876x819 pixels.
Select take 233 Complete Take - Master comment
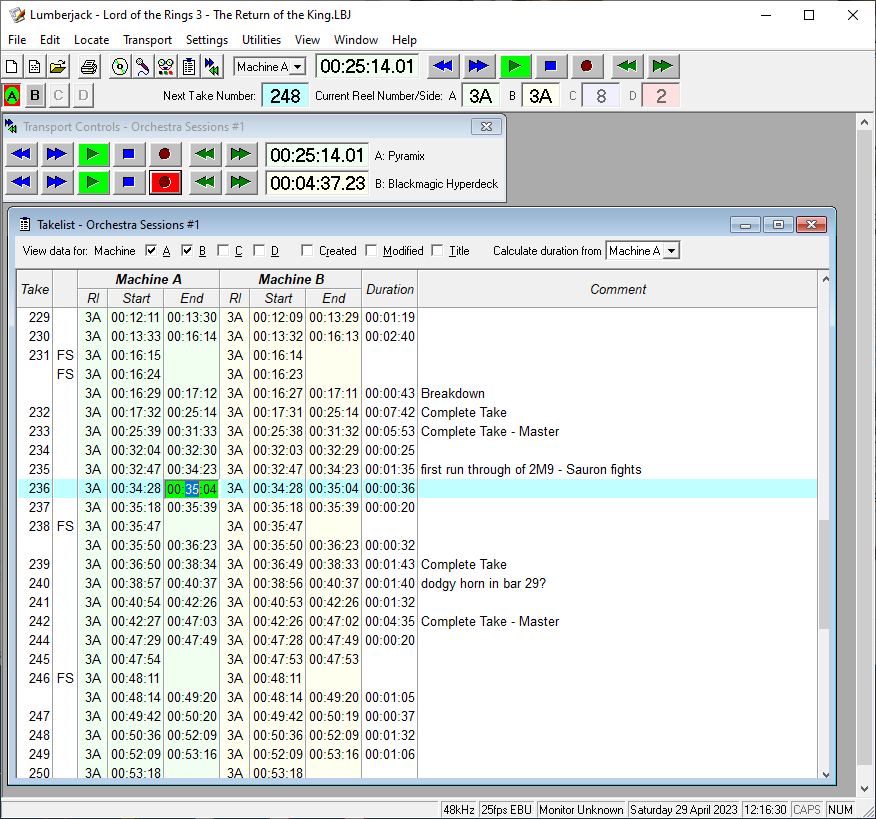click(x=489, y=431)
